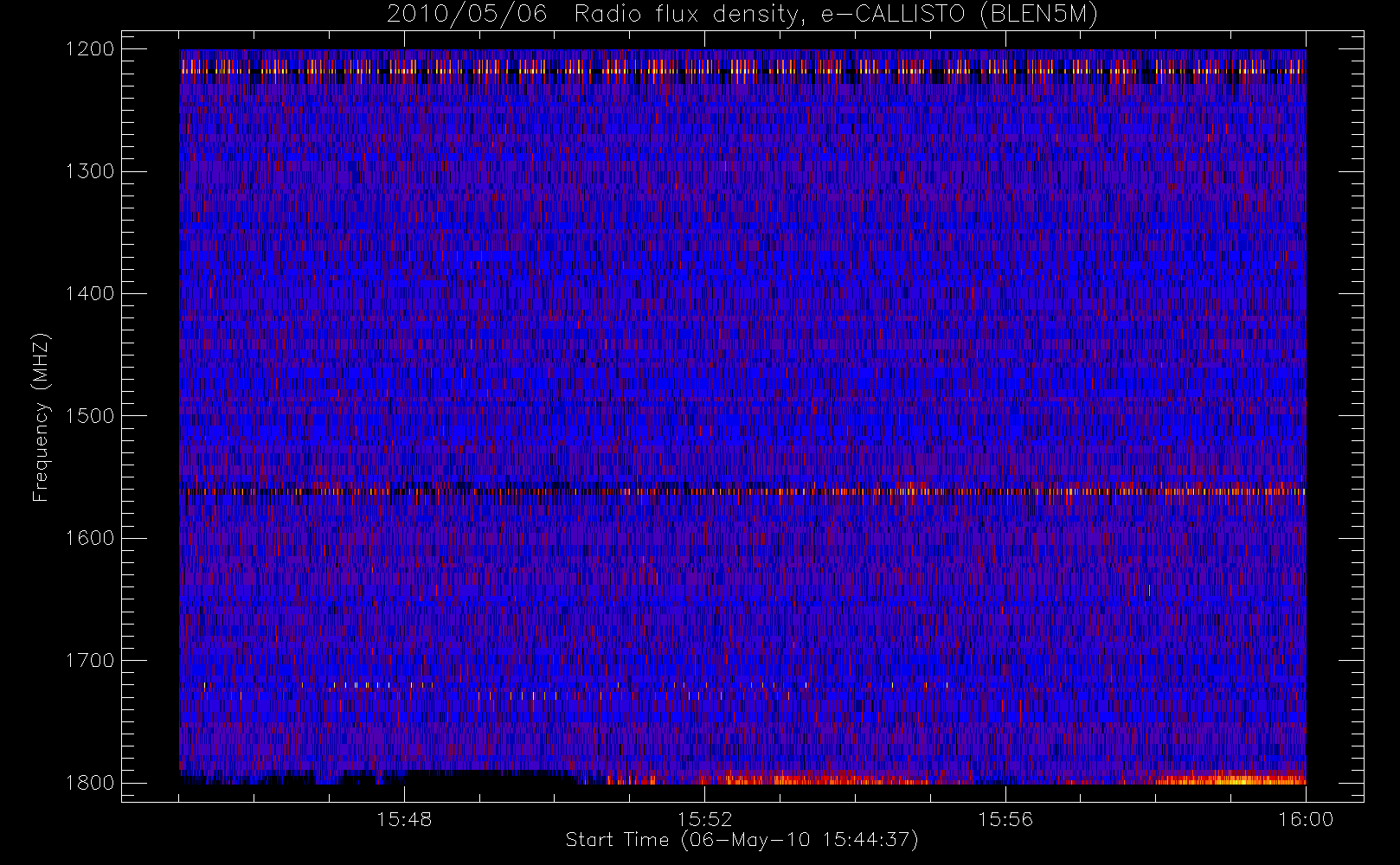Viewport: 1400px width, 865px height.
Task: Click the 1200 frequency tick label
Action: pos(90,49)
